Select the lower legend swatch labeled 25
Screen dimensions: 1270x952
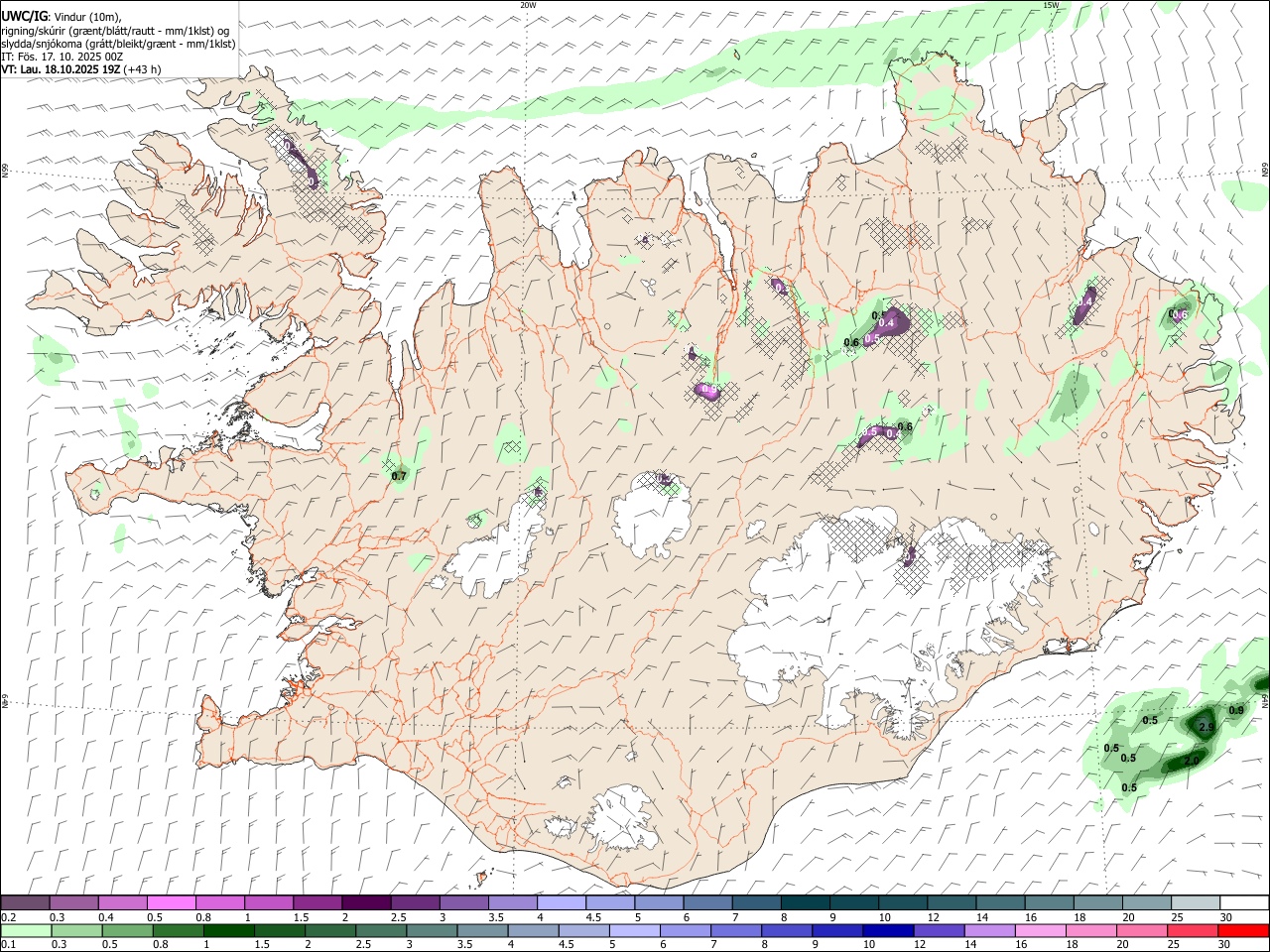pyautogui.click(x=1191, y=930)
